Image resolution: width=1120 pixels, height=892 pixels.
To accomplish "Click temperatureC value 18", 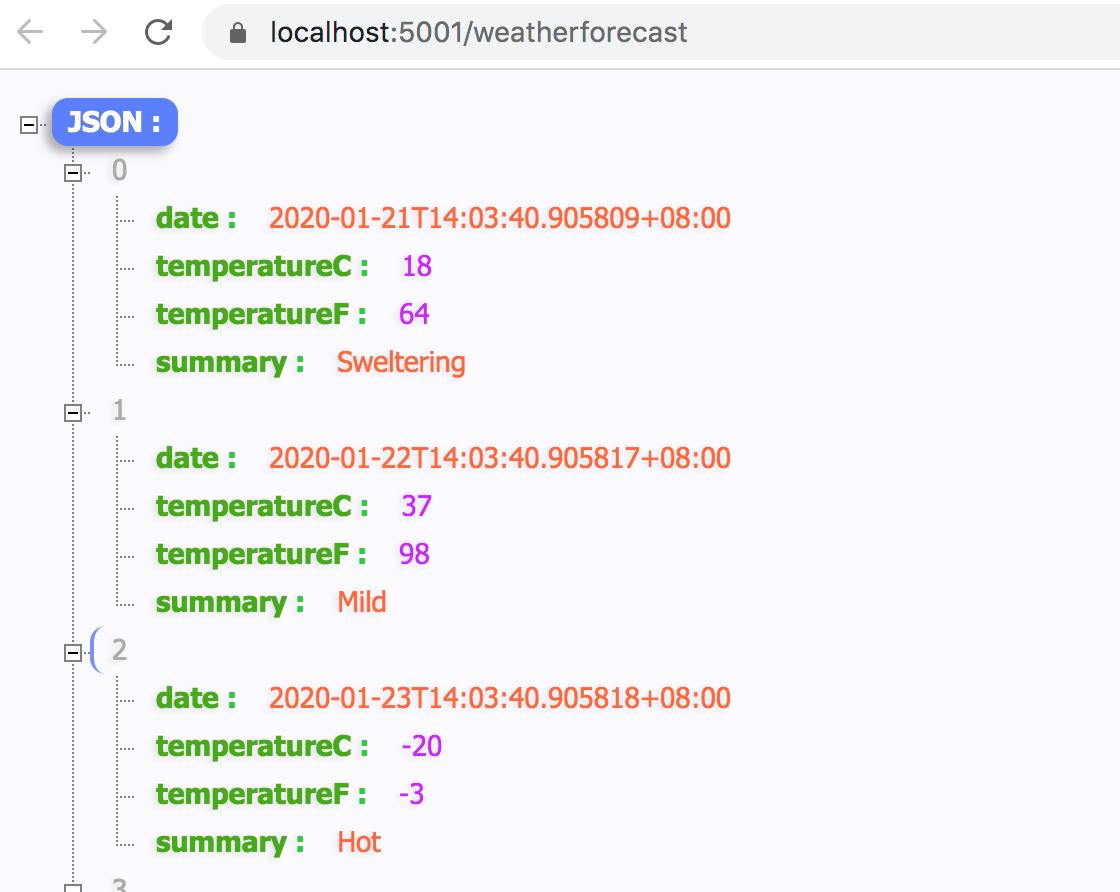I will tap(416, 266).
